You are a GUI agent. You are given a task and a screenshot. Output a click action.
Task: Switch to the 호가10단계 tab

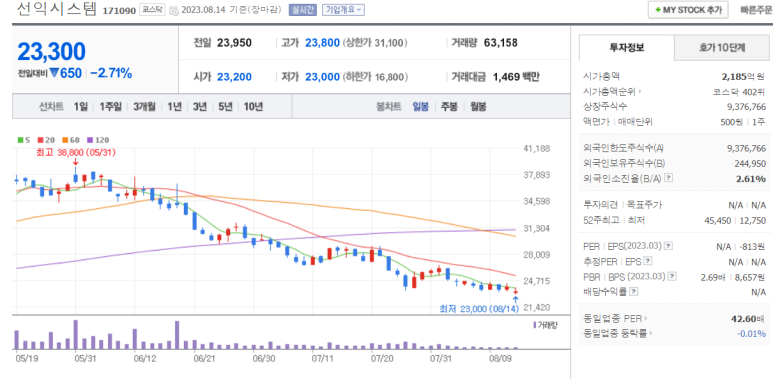pos(722,48)
